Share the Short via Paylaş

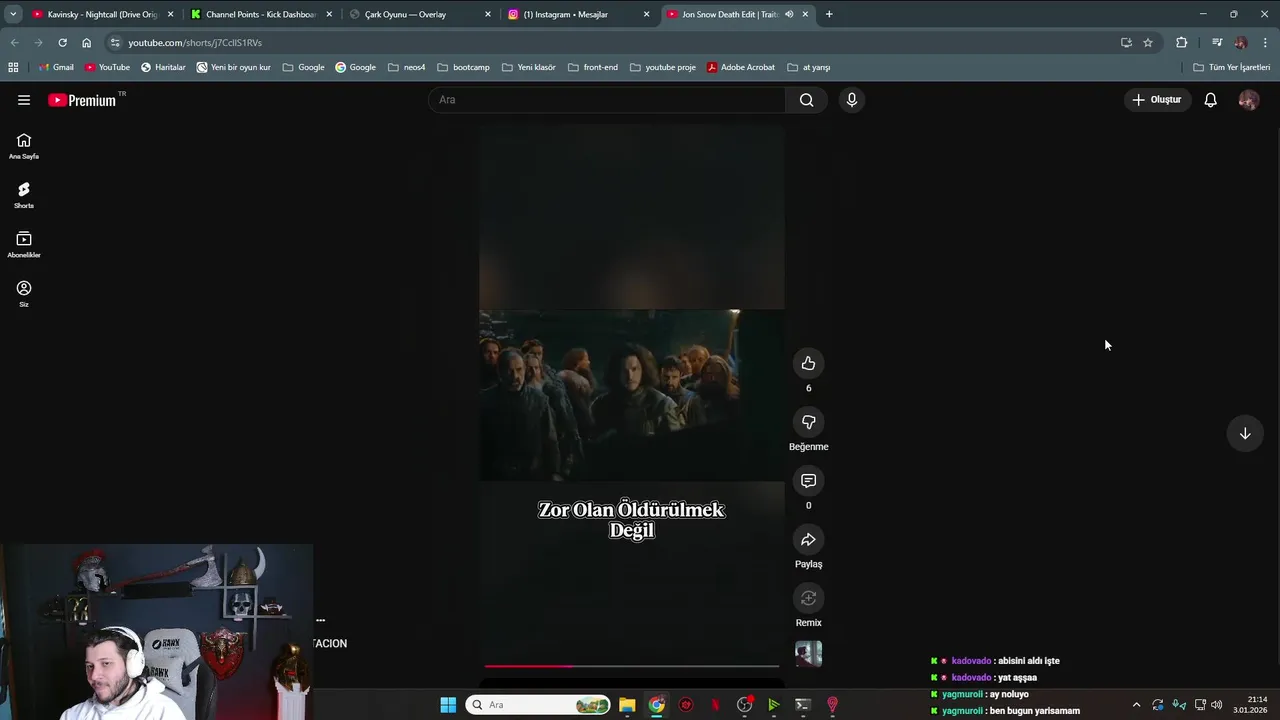click(x=808, y=540)
